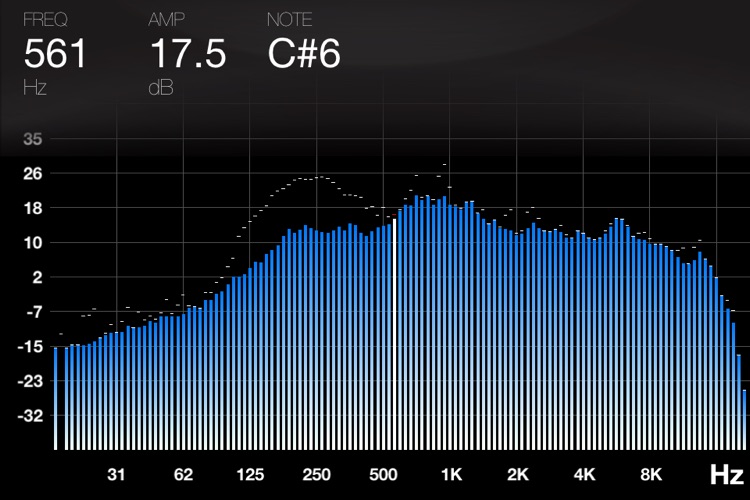Tap the 17.5 amplitude value

tap(188, 54)
